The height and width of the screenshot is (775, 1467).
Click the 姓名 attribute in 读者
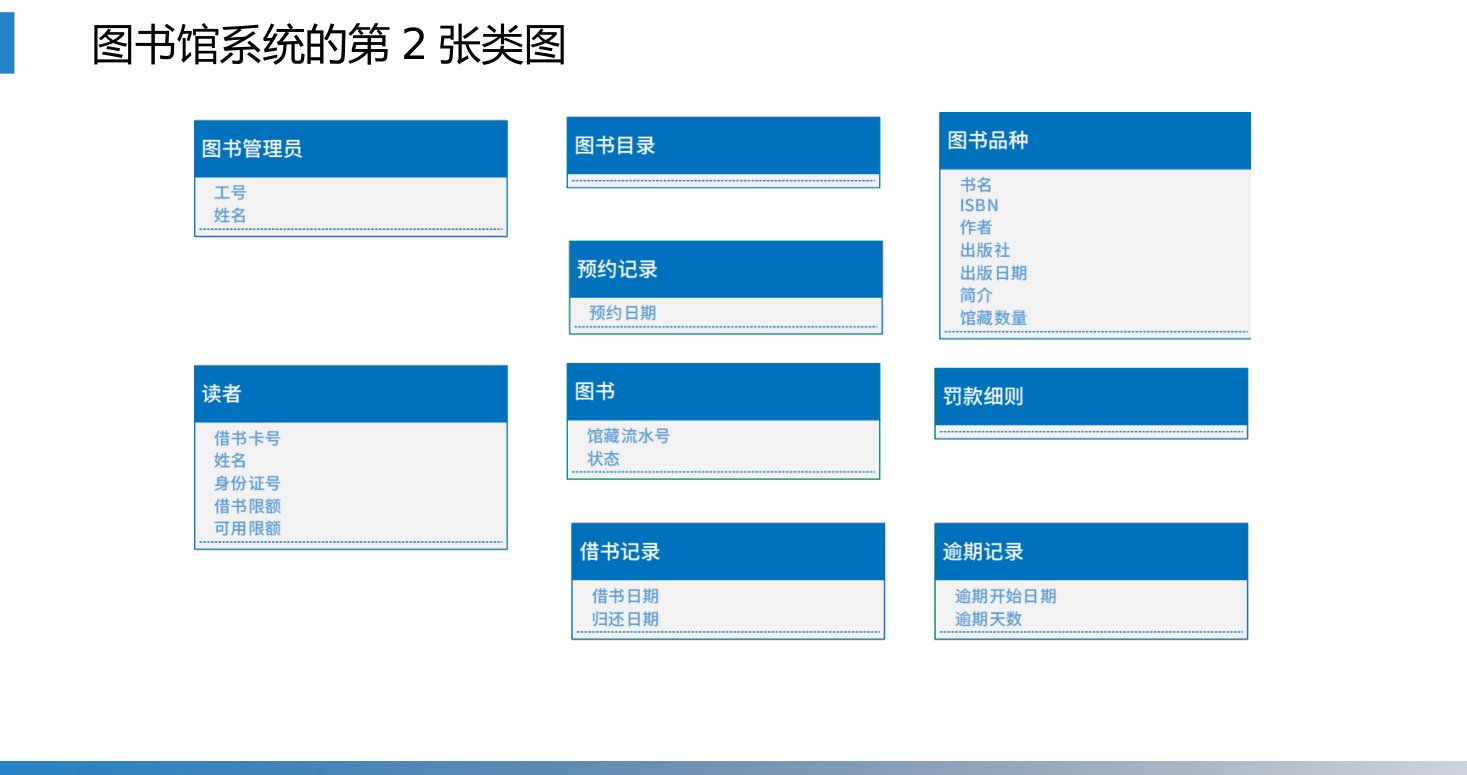tap(230, 460)
